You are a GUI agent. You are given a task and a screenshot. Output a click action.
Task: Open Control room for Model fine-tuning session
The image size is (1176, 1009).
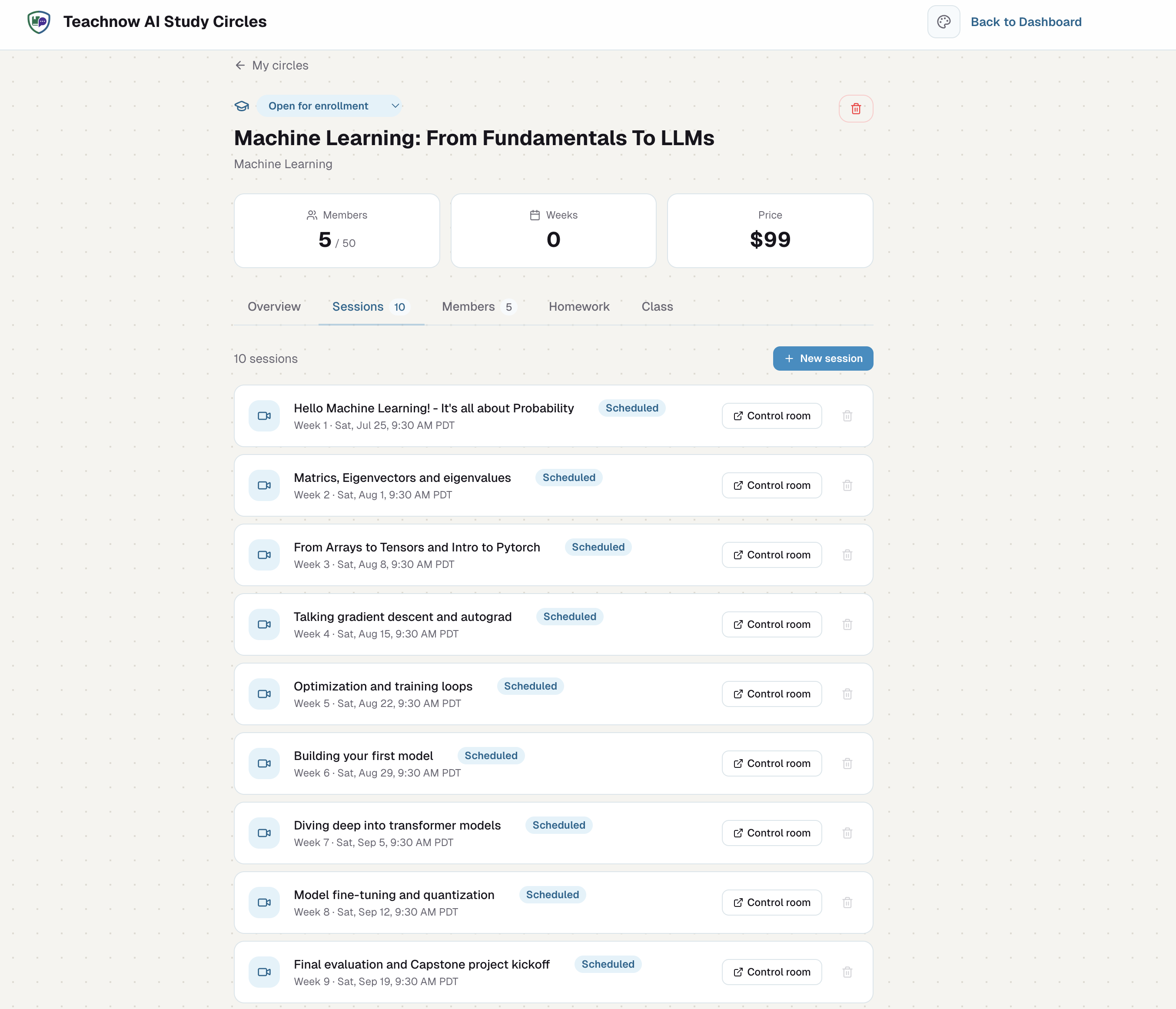point(771,902)
